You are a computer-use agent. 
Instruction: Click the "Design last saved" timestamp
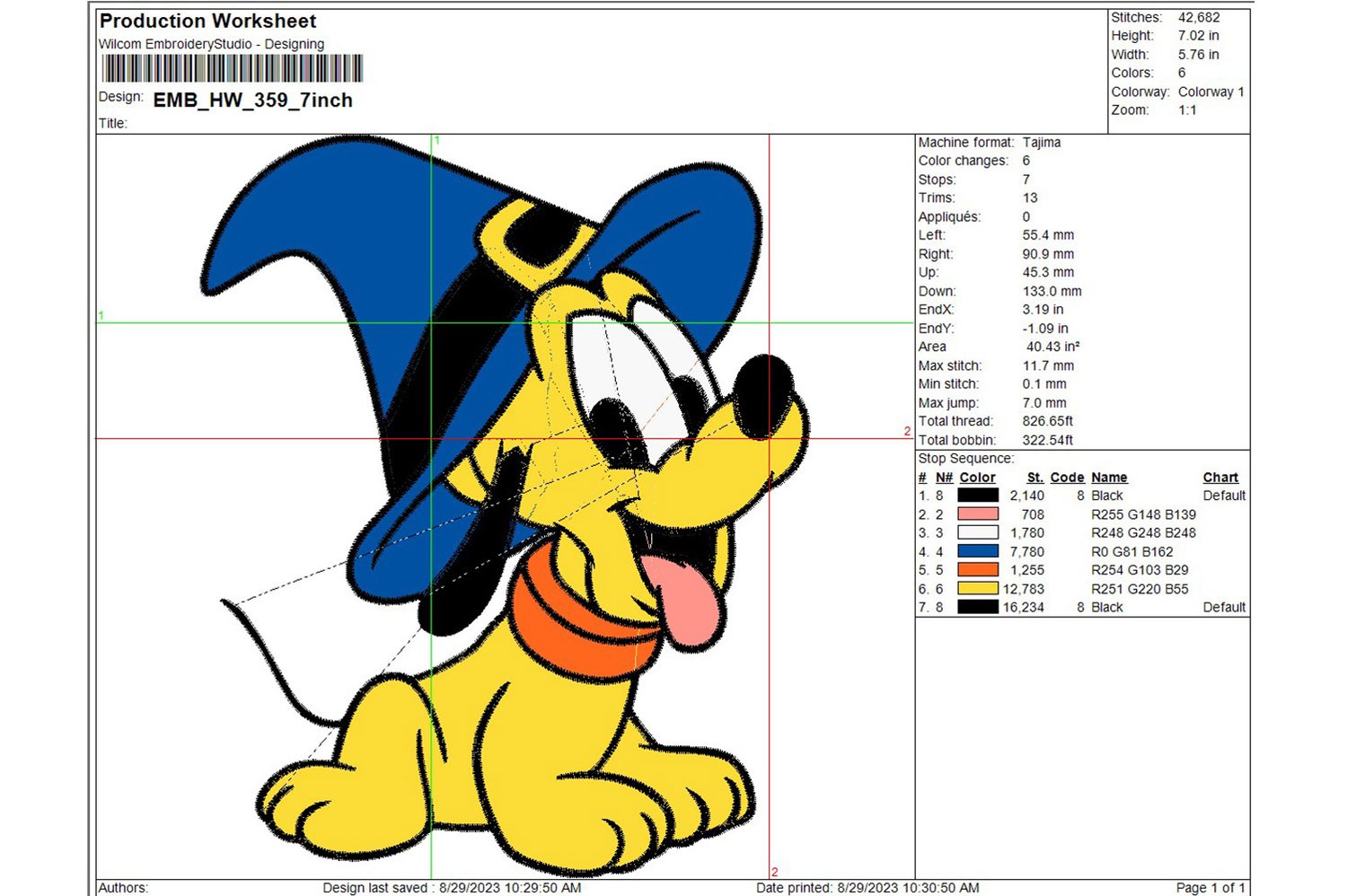452,888
